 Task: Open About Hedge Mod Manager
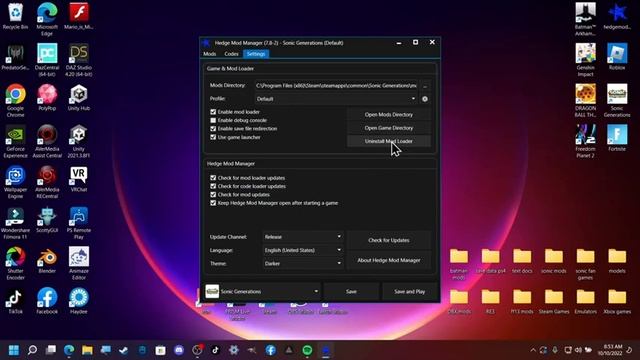point(389,260)
